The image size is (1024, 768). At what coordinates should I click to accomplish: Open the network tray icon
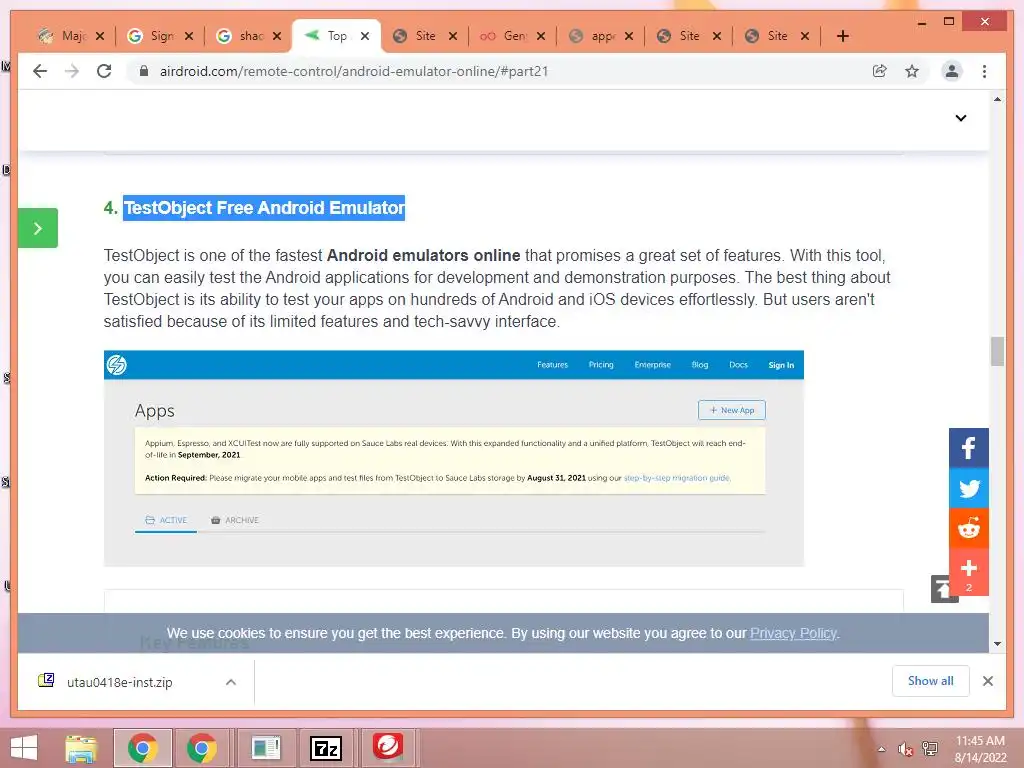(929, 749)
